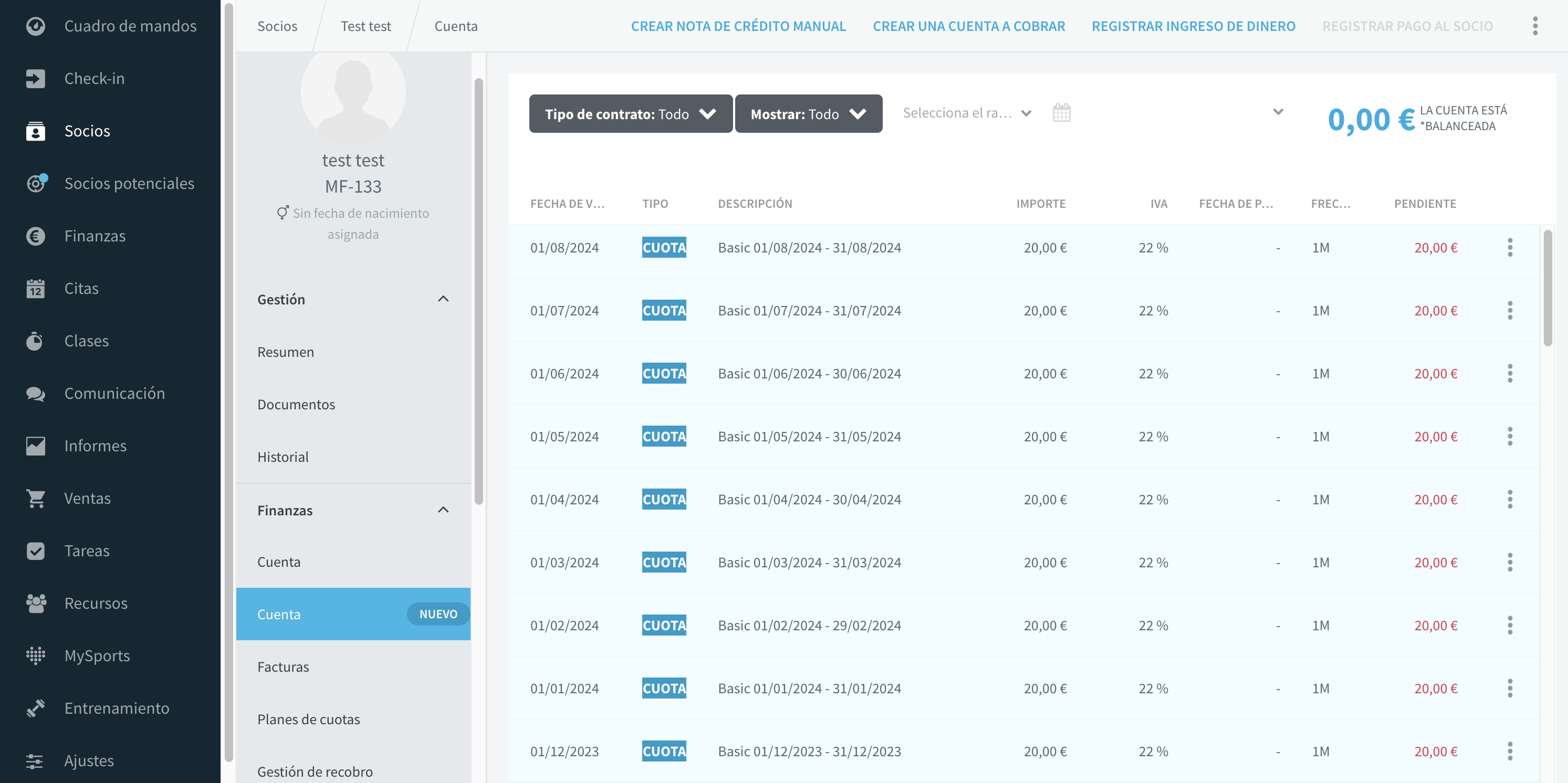Open row actions for 01/01/2024 cuota
This screenshot has width=1568, height=783.
pyautogui.click(x=1510, y=689)
